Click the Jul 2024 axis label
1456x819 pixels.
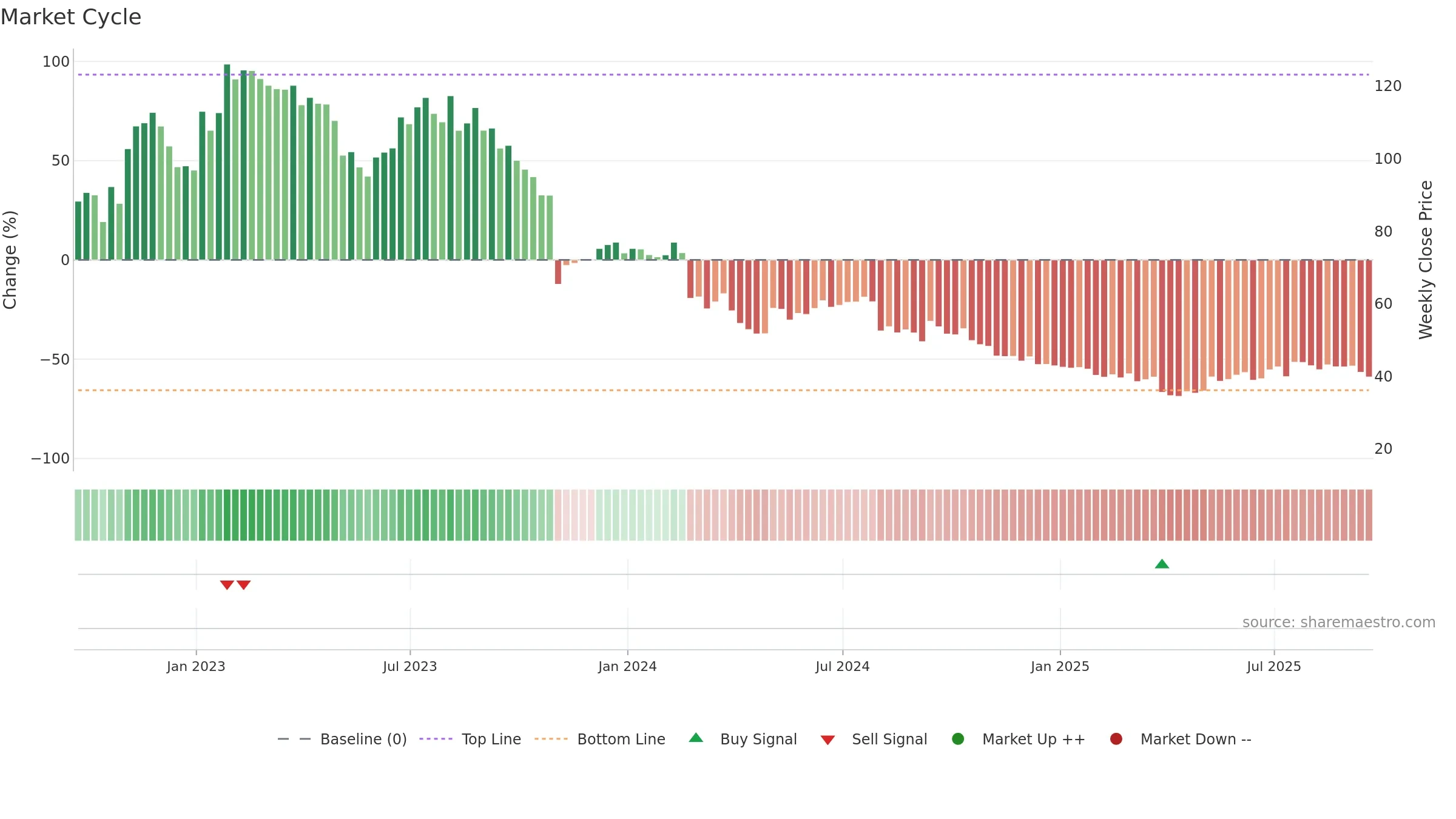[x=843, y=667]
